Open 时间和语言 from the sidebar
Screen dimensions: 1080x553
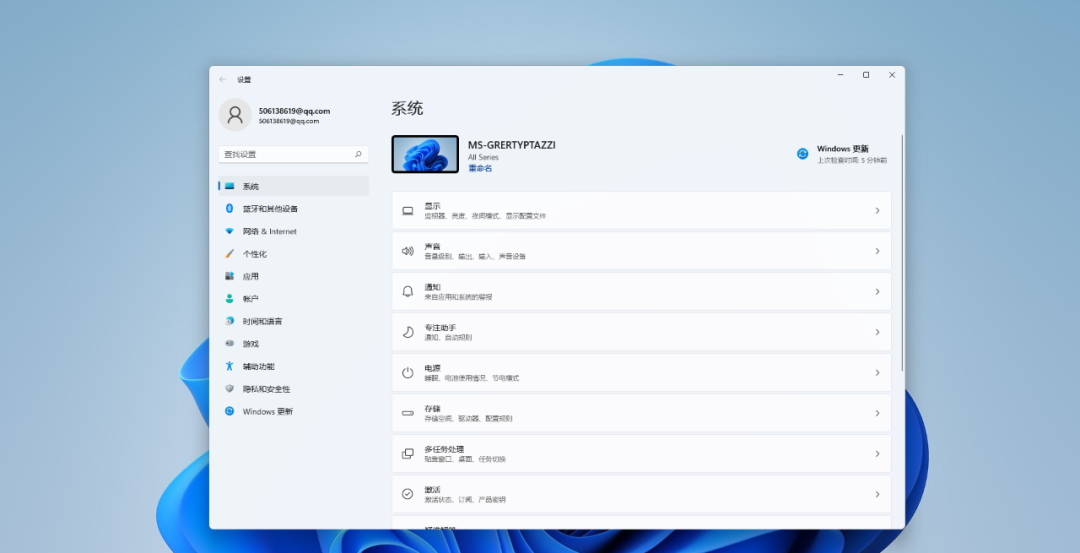coord(262,322)
